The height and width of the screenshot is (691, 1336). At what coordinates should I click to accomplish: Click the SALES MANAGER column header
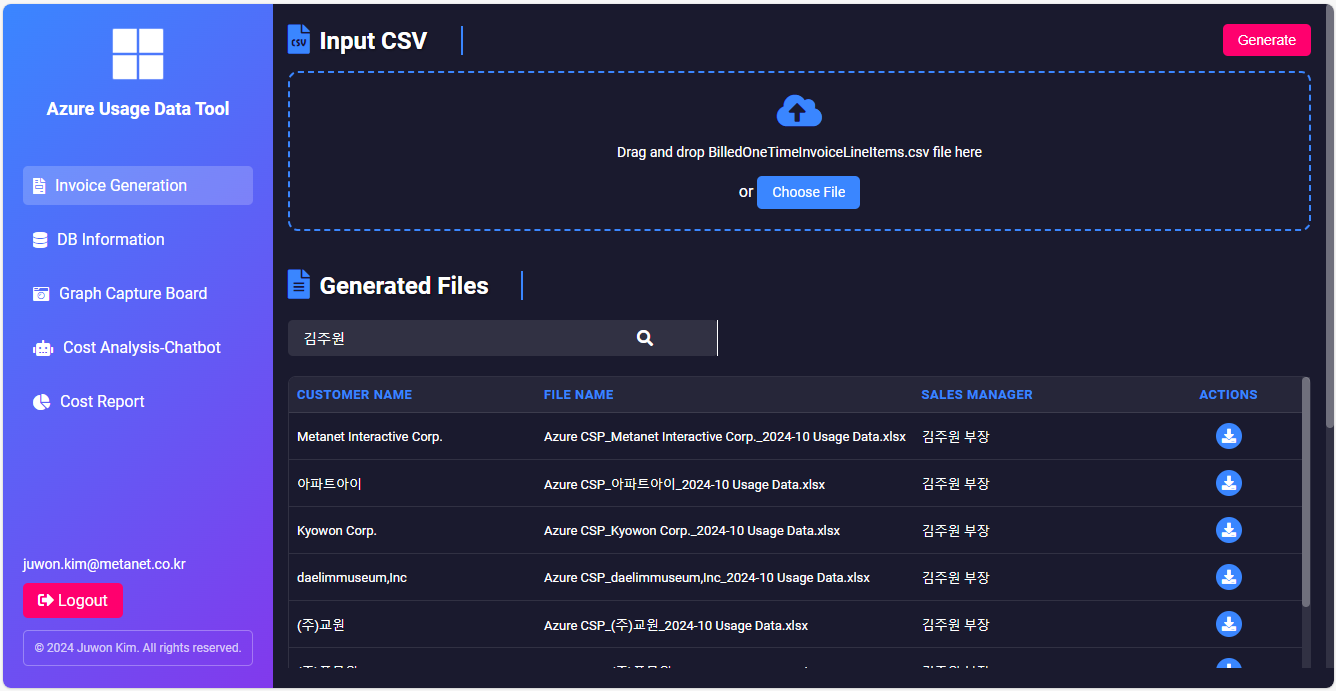tap(977, 395)
